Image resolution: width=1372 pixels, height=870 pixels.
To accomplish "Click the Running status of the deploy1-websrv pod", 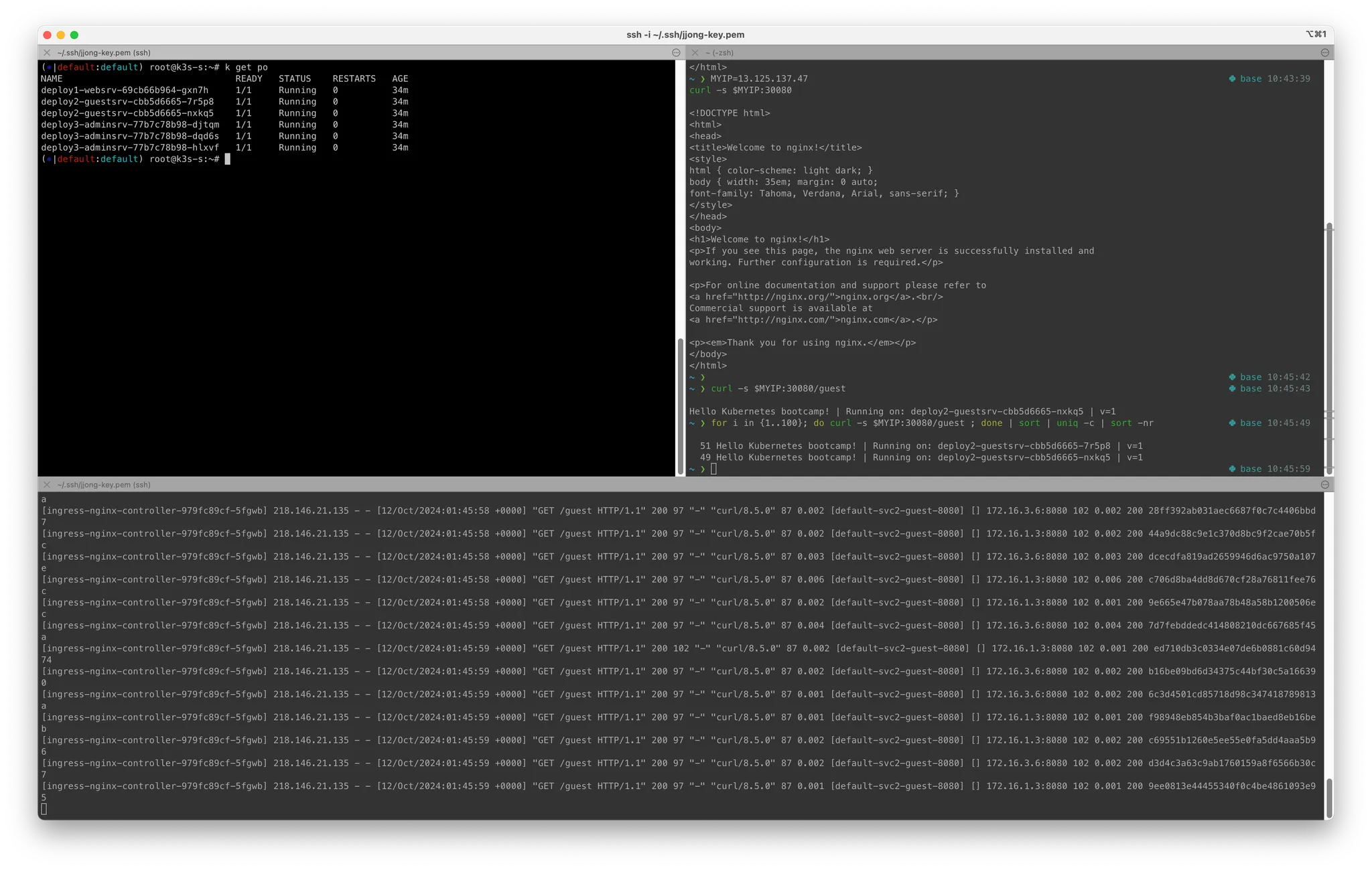I will [297, 90].
